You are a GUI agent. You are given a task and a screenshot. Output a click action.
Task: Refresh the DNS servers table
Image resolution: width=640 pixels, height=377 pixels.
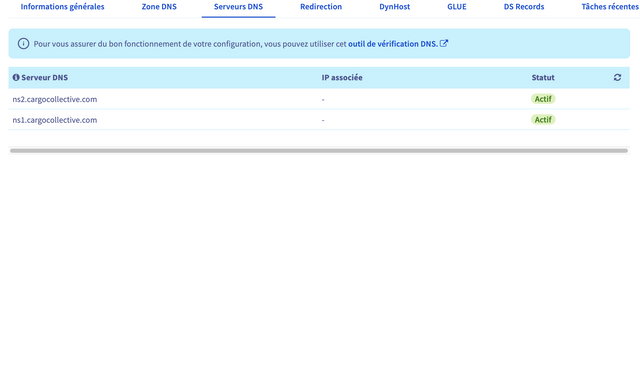(617, 78)
